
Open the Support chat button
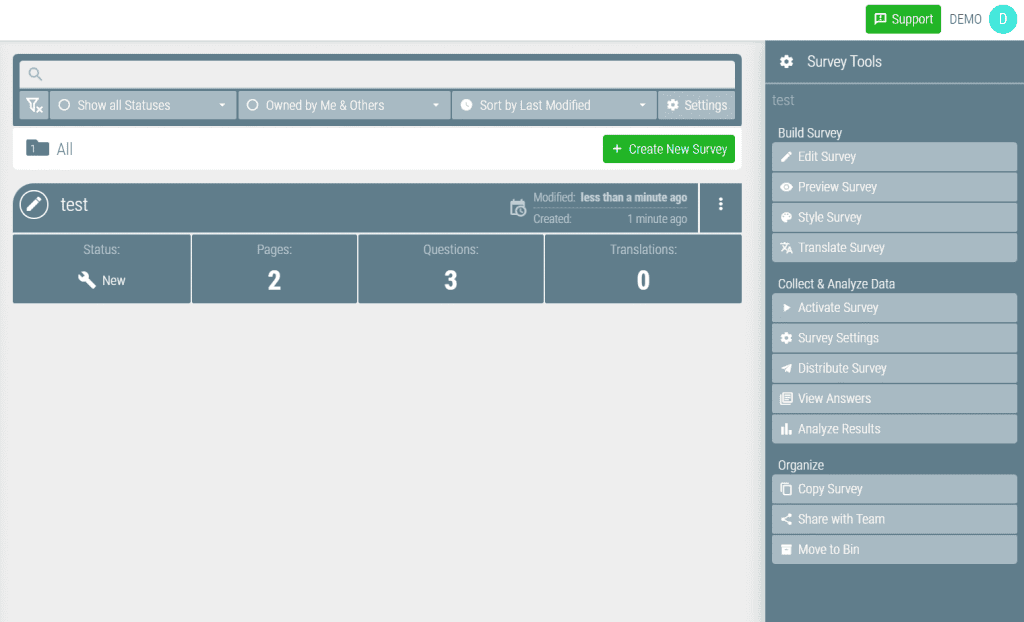(903, 19)
